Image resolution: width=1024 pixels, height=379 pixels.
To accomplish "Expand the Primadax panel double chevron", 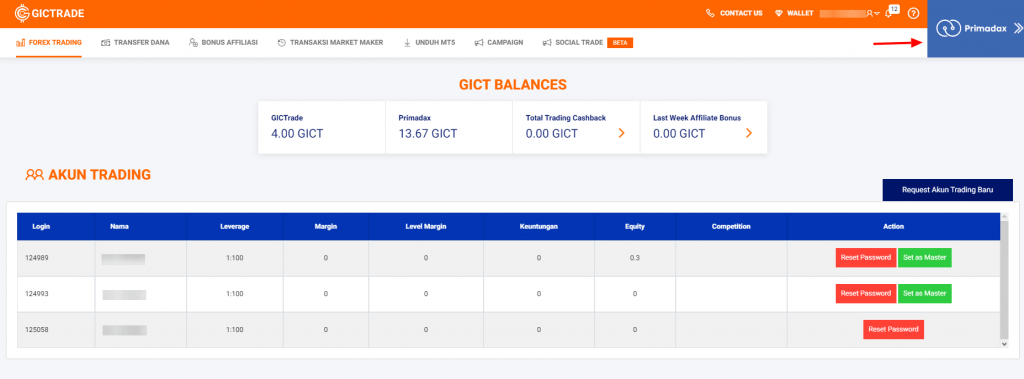I will coord(1017,28).
